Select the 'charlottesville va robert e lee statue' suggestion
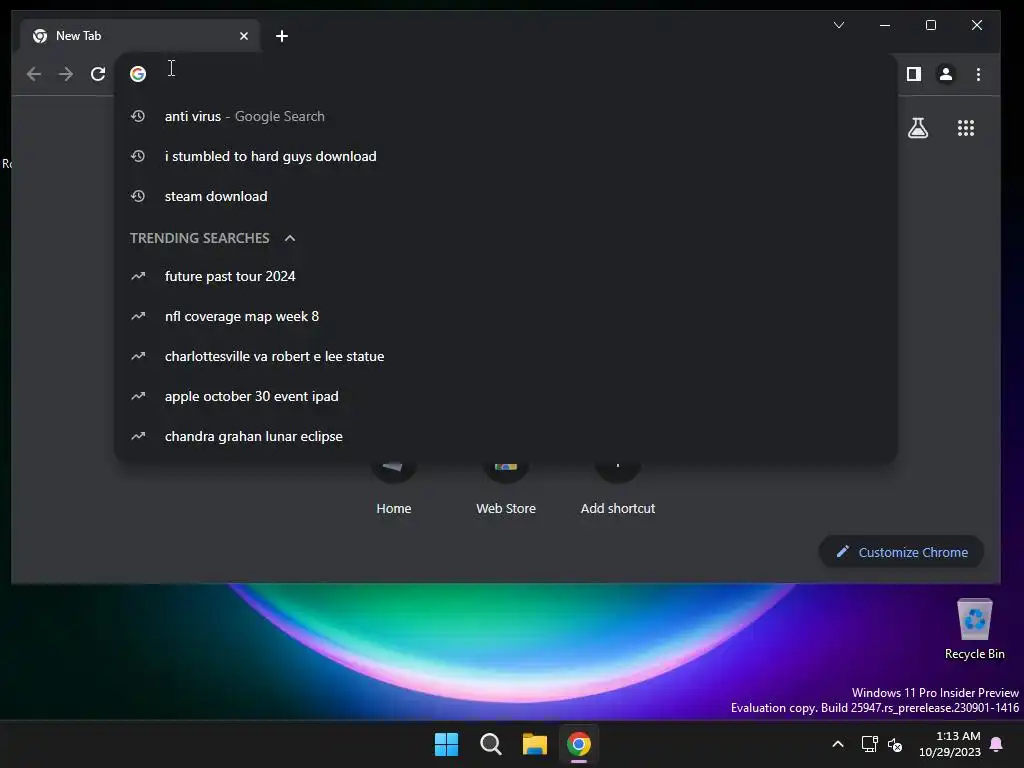1024x768 pixels. [505, 356]
